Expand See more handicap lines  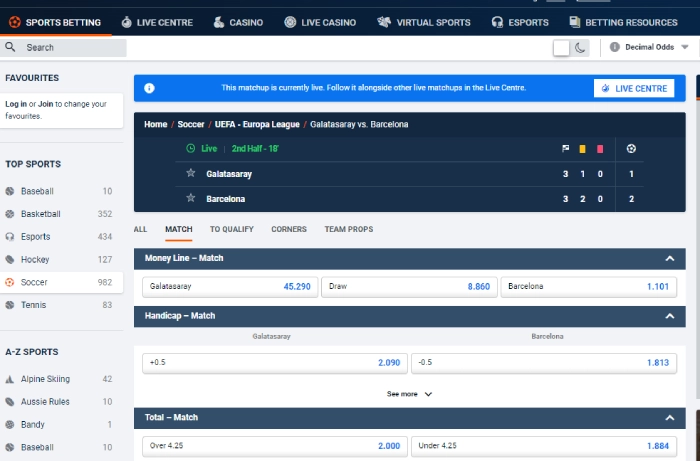click(409, 394)
